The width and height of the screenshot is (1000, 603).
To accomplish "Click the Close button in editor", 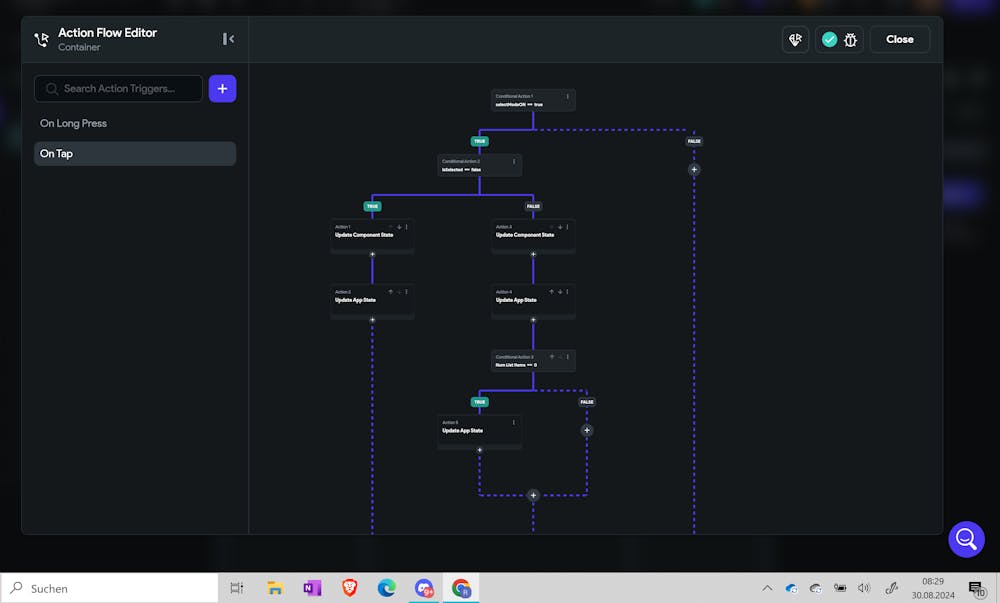I will (899, 39).
